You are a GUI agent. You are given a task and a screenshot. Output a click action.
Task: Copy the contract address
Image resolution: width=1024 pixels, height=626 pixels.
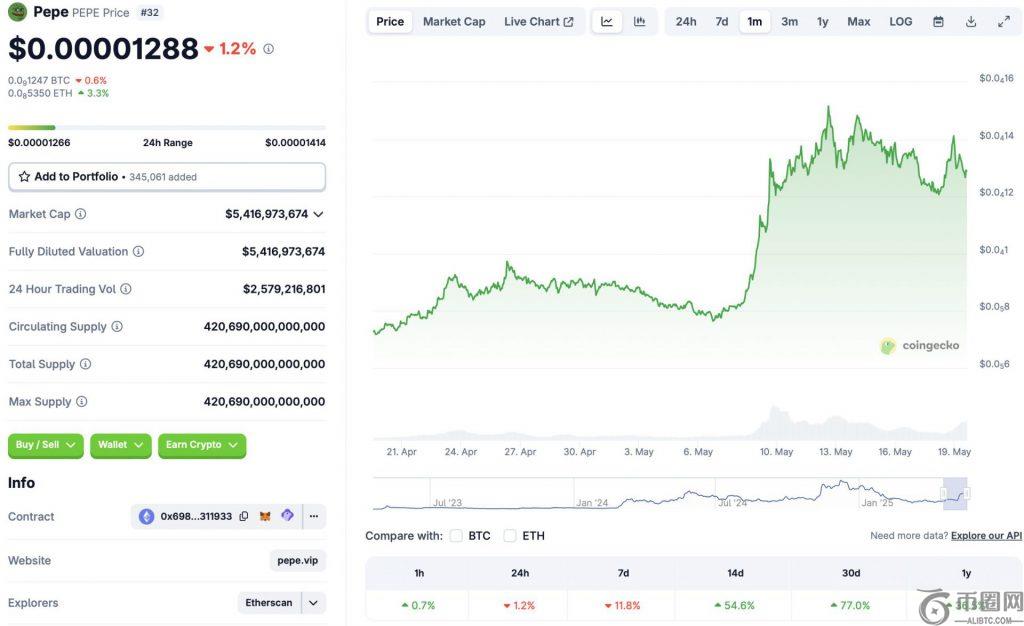(x=244, y=517)
